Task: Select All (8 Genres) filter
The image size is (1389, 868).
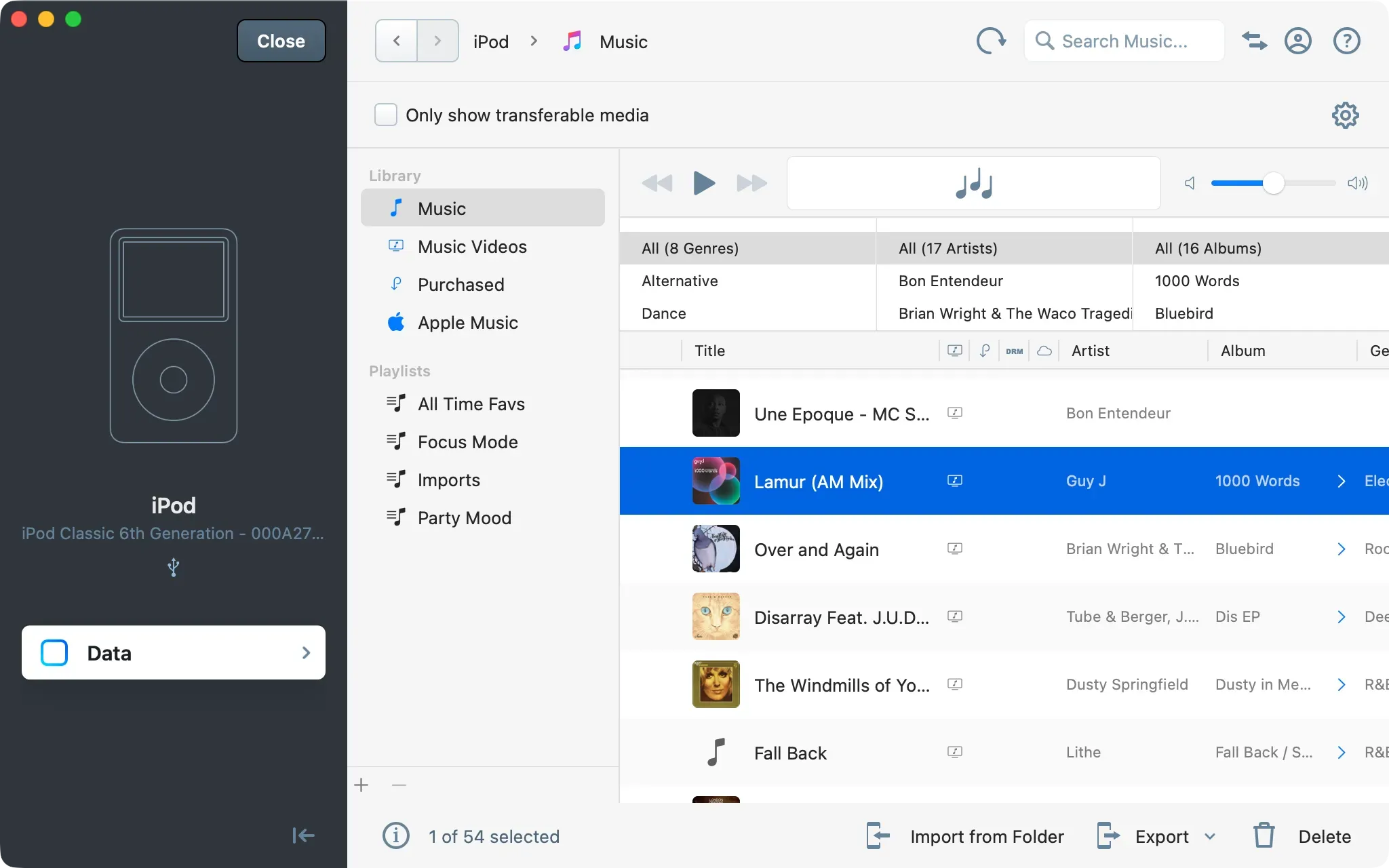Action: point(747,248)
